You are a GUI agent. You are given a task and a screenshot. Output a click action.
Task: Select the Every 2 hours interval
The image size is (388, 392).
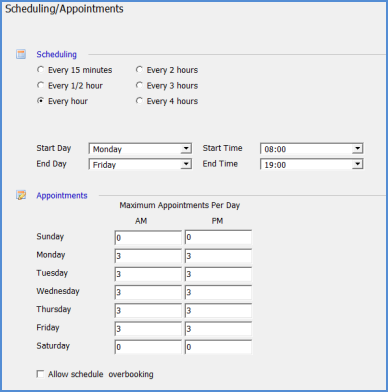tap(139, 70)
